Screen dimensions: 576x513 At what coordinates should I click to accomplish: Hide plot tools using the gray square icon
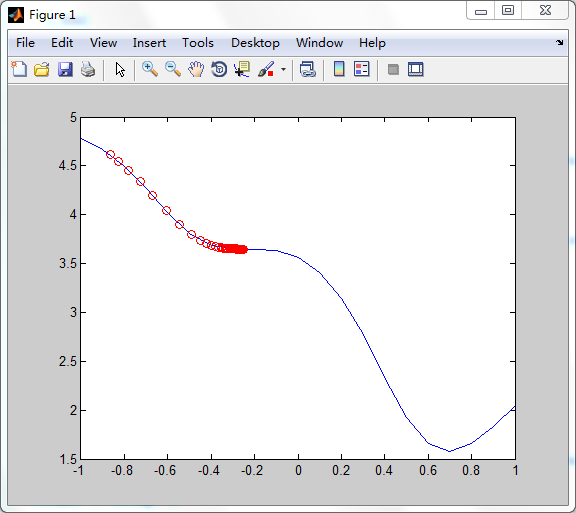[x=393, y=69]
